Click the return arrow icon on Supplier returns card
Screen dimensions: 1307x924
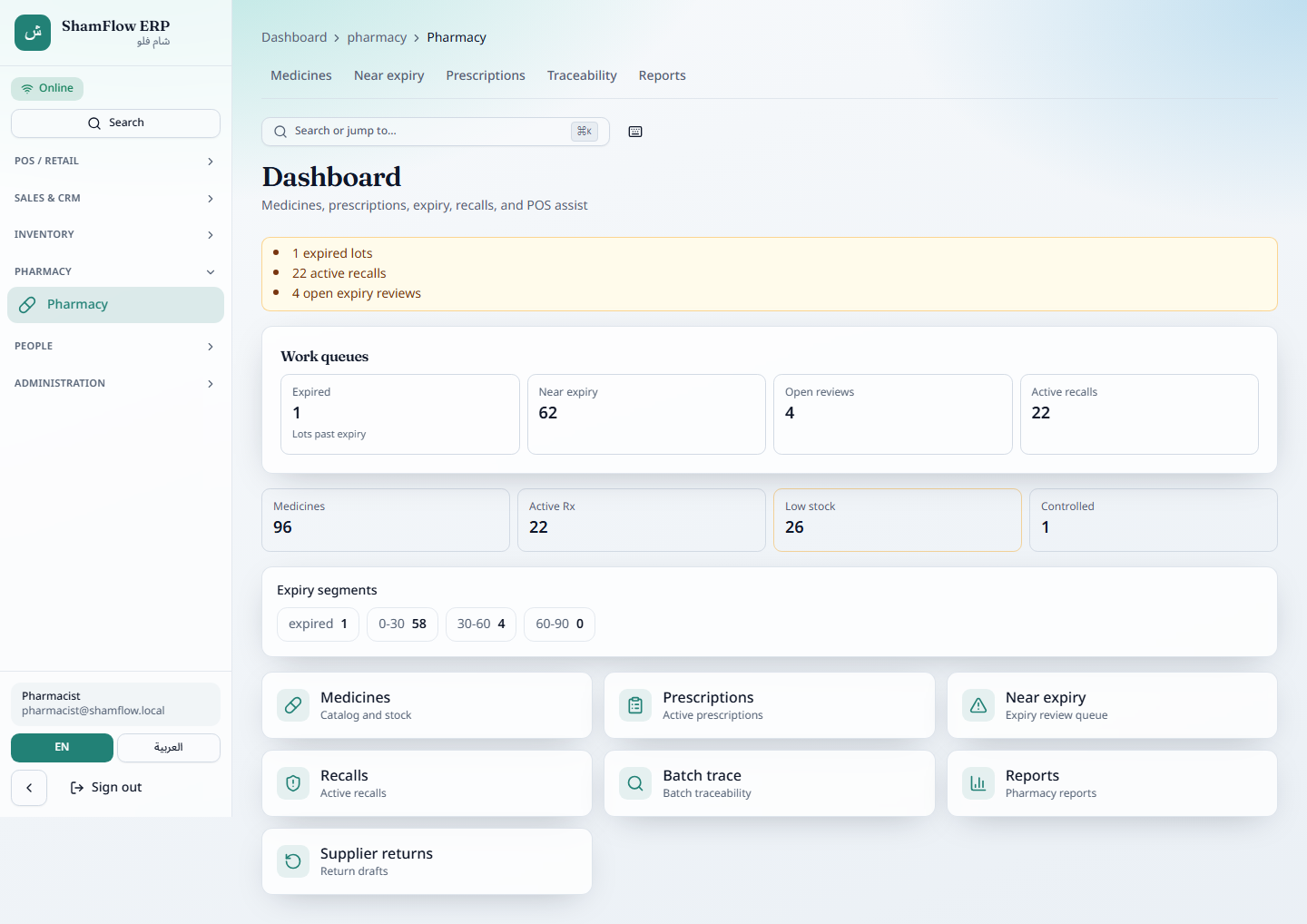tap(293, 861)
